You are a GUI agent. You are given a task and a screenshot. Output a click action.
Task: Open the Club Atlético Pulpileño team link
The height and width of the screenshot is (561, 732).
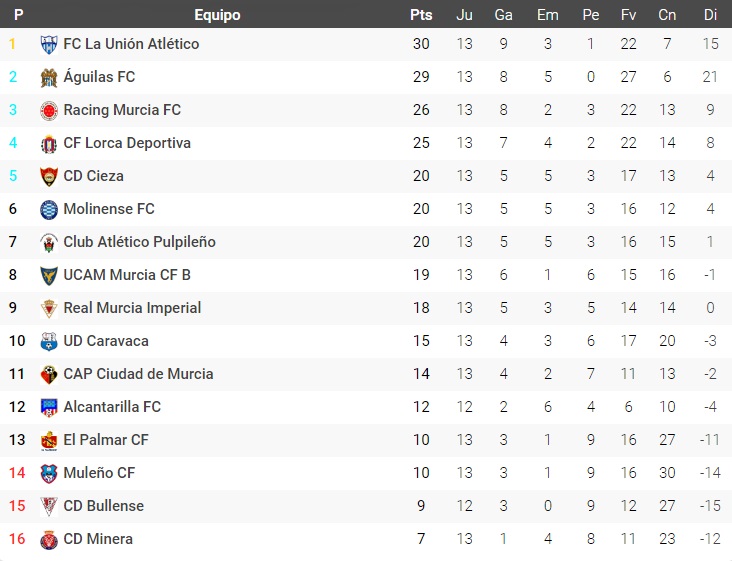pos(140,242)
